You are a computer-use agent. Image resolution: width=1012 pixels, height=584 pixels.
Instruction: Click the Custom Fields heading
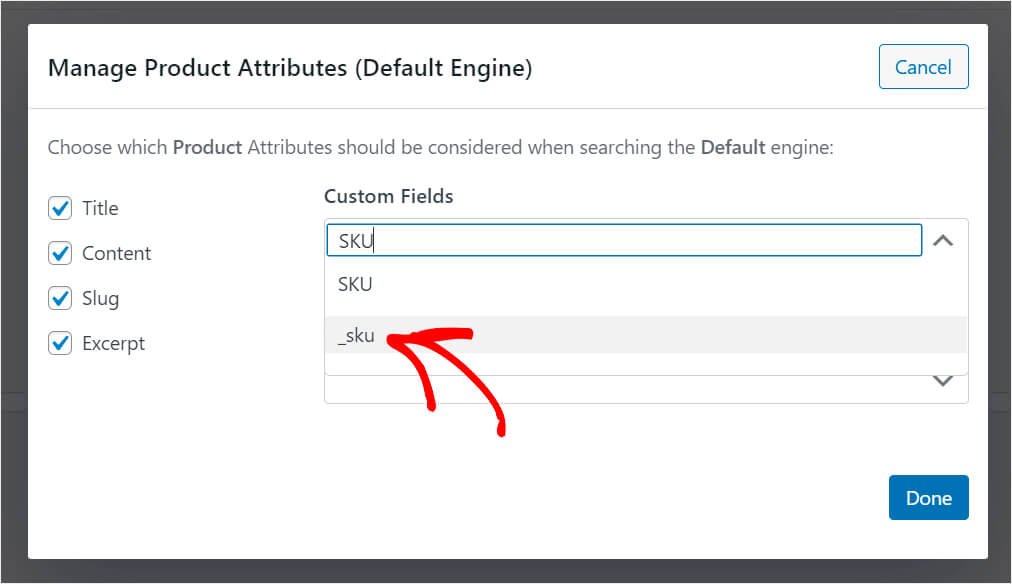click(x=389, y=196)
